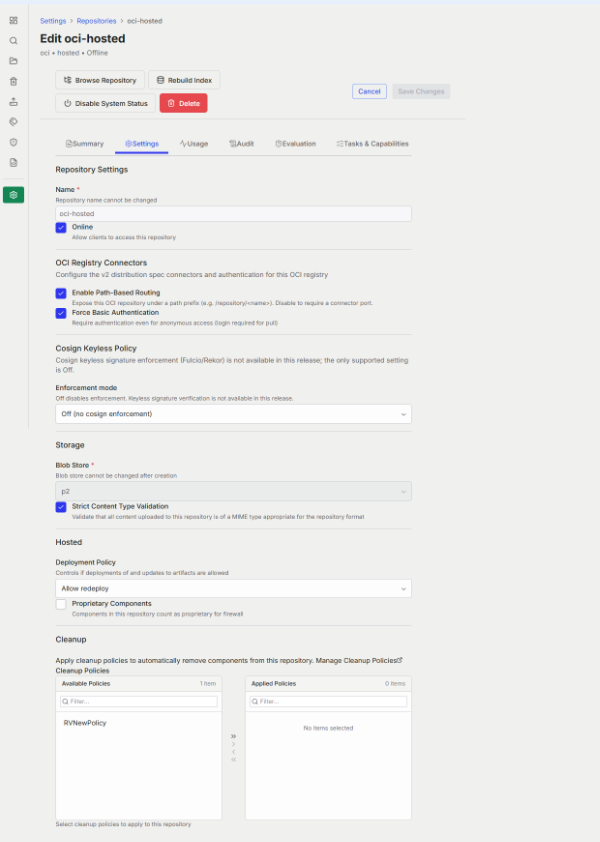Click the 'No items selected' text
The image size is (600, 842).
click(x=328, y=728)
